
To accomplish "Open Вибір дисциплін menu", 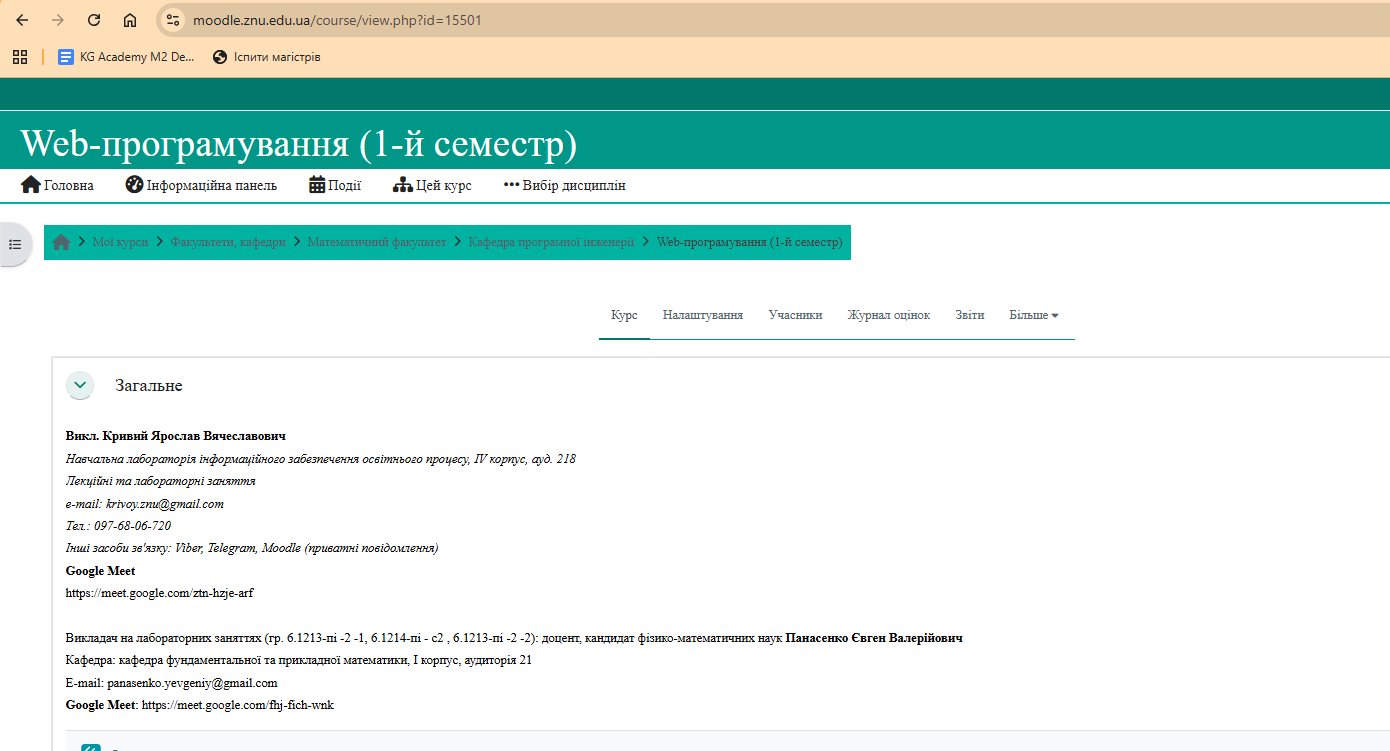I will (x=565, y=185).
